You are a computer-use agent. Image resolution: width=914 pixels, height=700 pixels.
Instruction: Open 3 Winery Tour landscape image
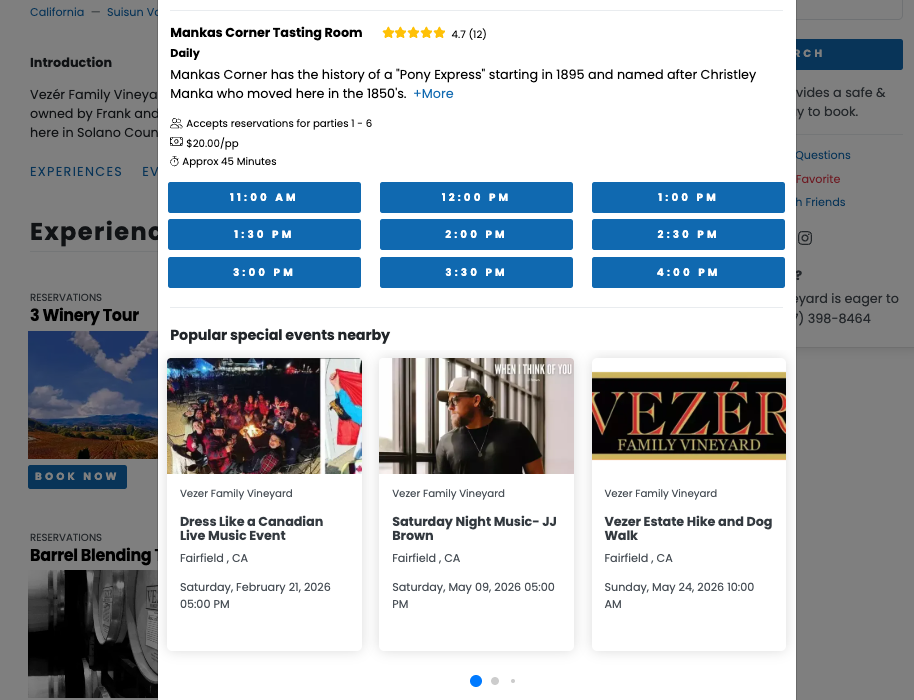(x=93, y=395)
